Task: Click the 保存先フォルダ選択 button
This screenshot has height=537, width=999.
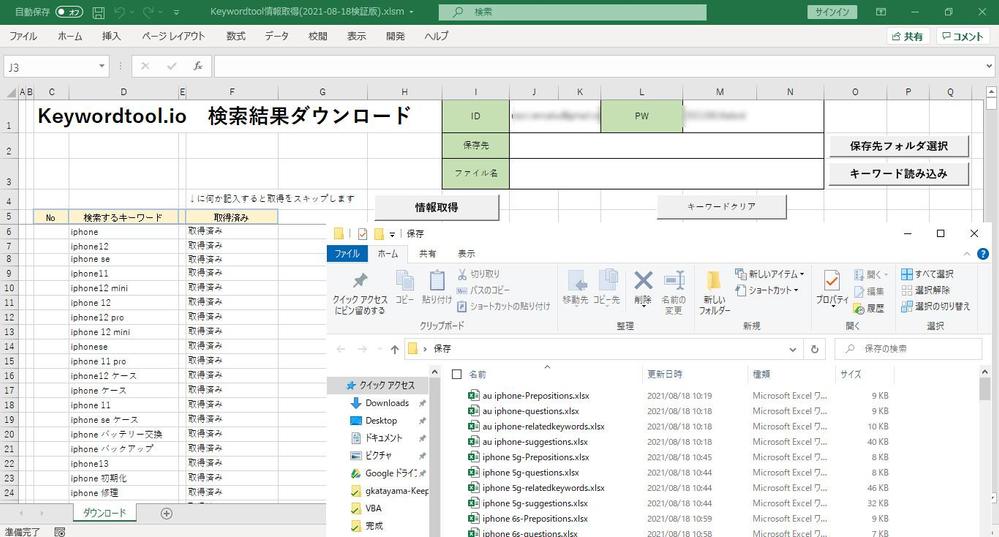Action: [x=898, y=146]
